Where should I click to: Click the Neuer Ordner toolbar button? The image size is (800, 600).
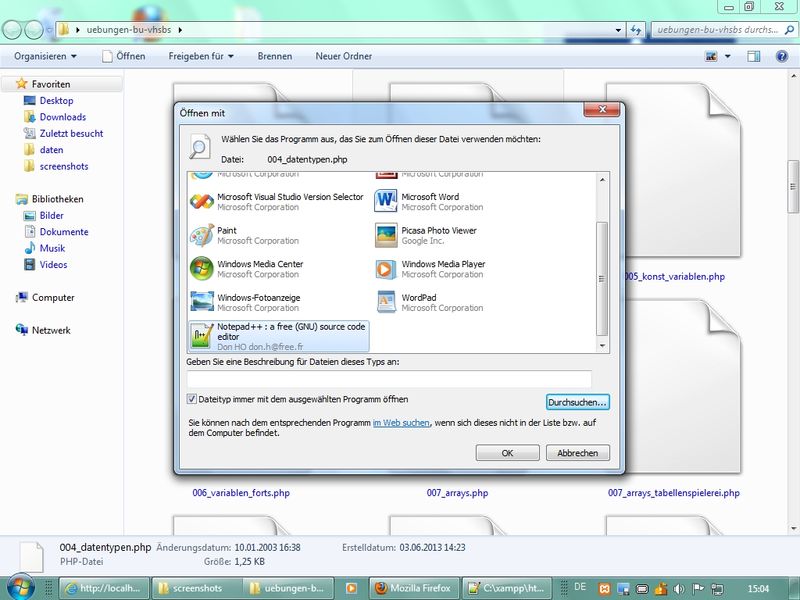[343, 56]
